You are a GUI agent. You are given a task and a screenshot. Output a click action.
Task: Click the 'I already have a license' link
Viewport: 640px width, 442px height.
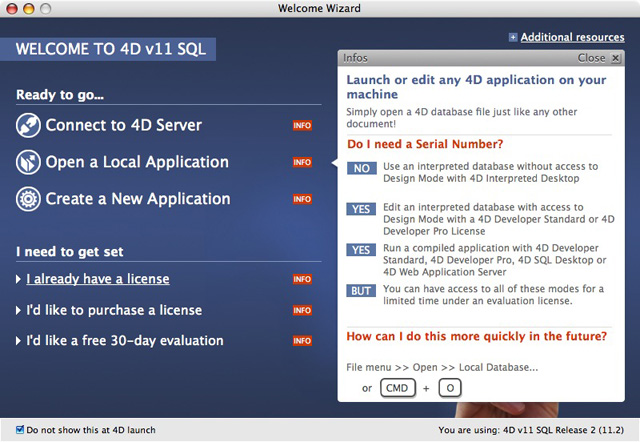click(x=97, y=279)
